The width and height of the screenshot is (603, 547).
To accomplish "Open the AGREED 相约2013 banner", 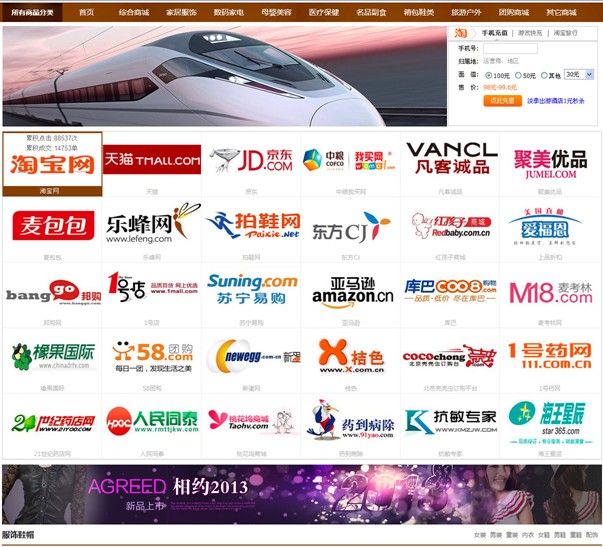I will pyautogui.click(x=302, y=495).
